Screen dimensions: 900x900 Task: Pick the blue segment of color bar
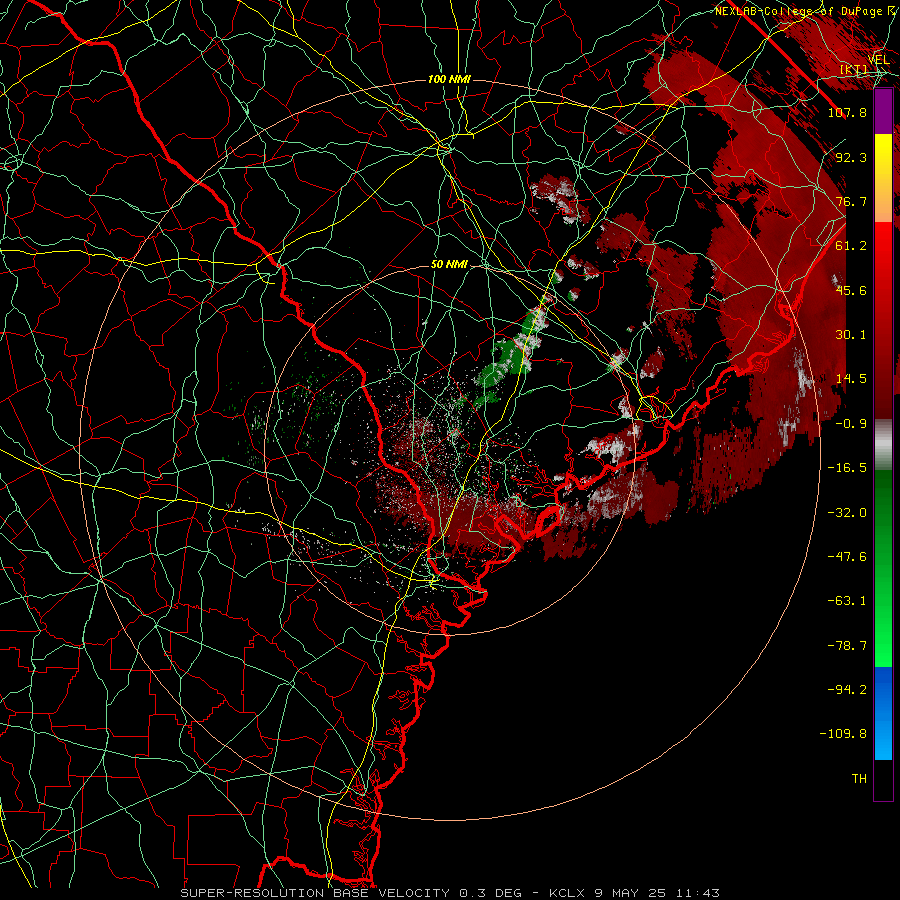pyautogui.click(x=883, y=713)
